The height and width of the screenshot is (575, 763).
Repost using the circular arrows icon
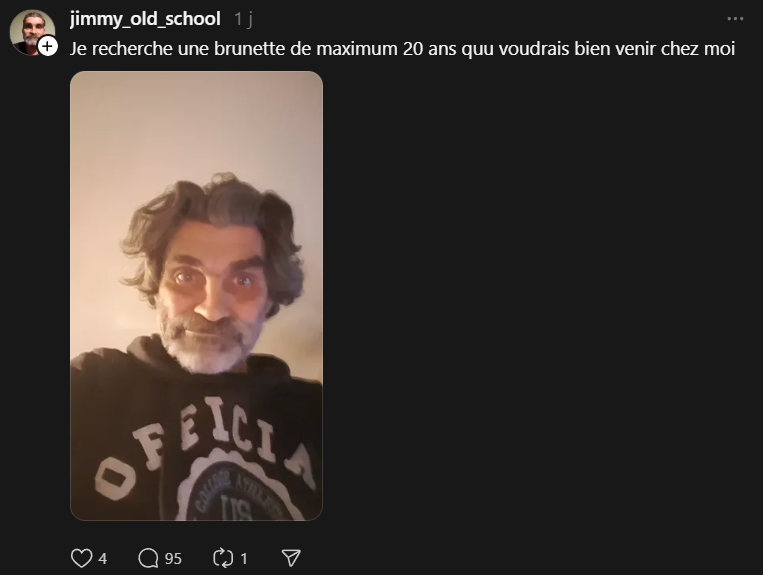tap(223, 558)
